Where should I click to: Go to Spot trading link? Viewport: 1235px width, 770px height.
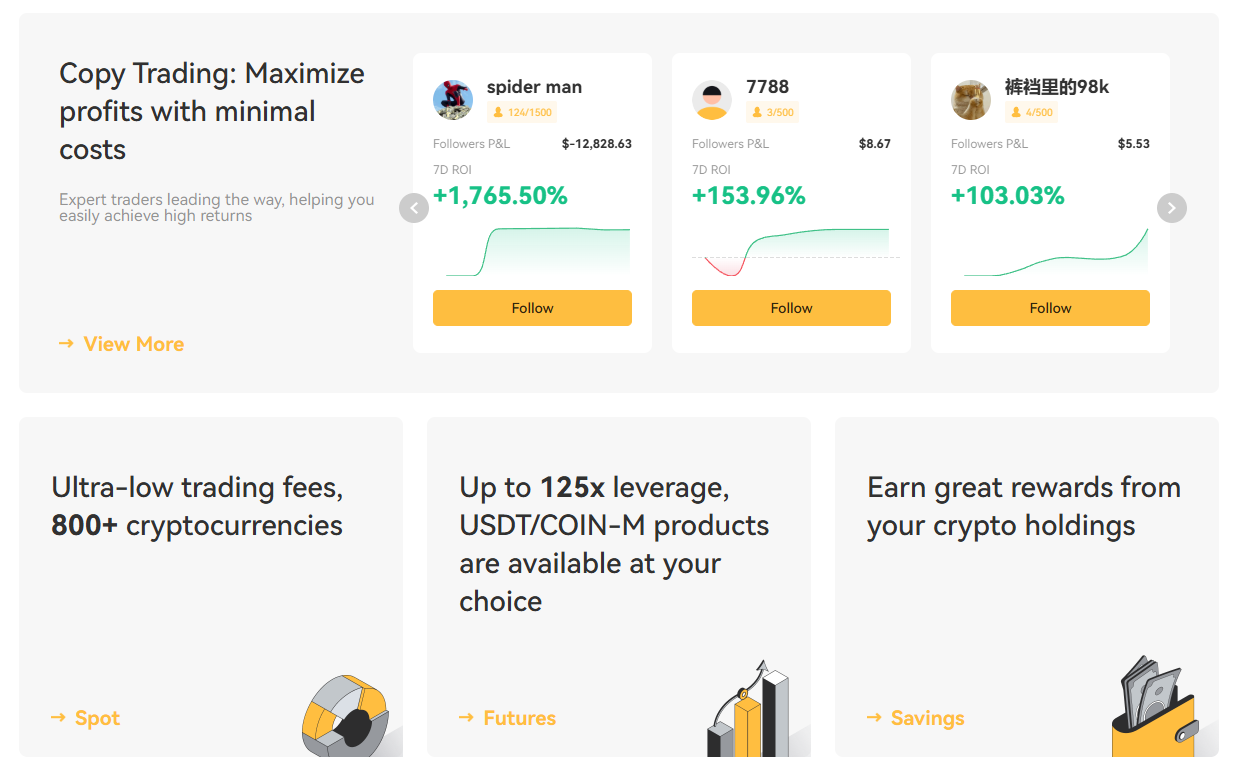pos(86,718)
